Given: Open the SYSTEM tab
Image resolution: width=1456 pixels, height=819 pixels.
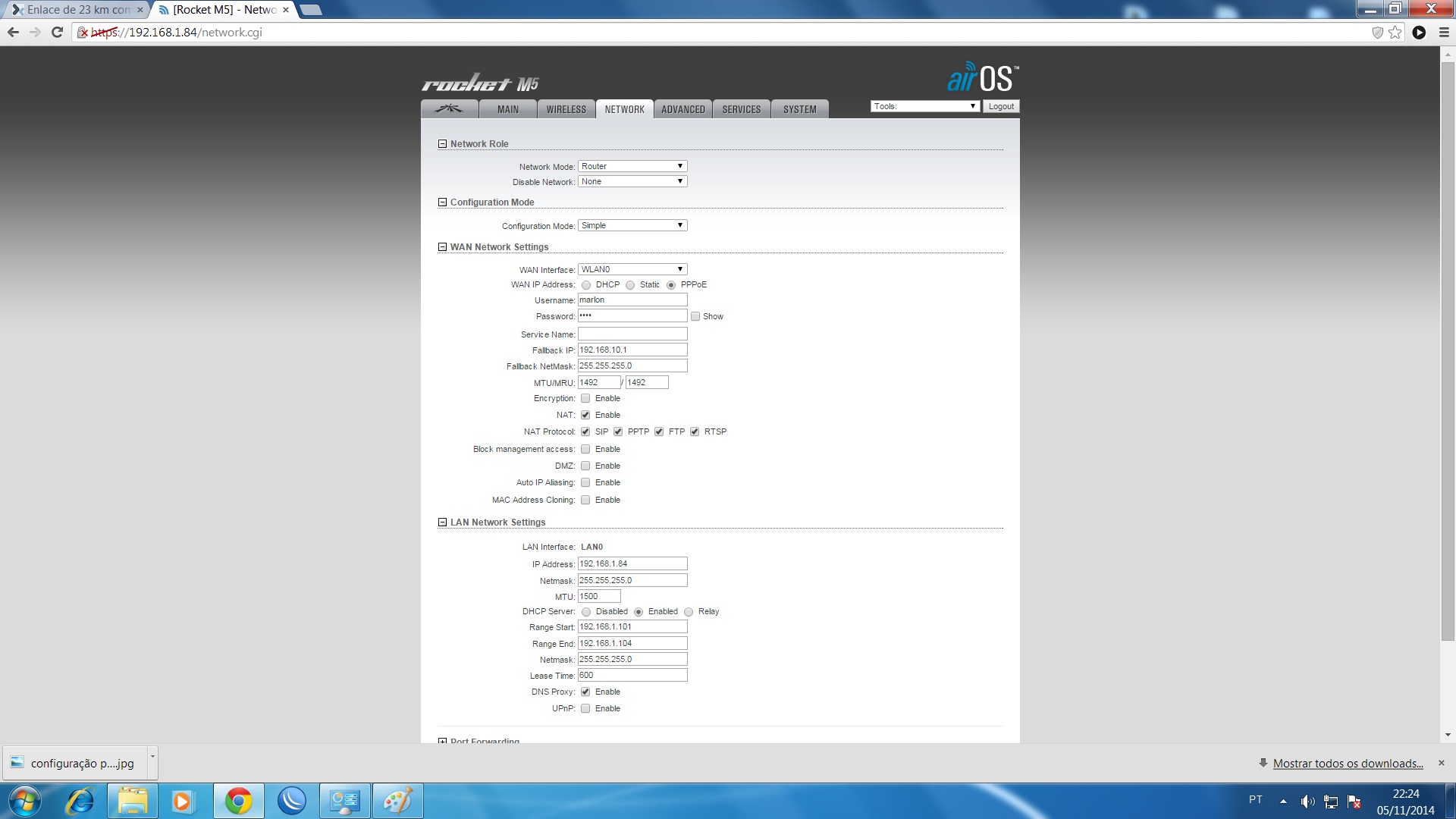Looking at the screenshot, I should point(799,109).
